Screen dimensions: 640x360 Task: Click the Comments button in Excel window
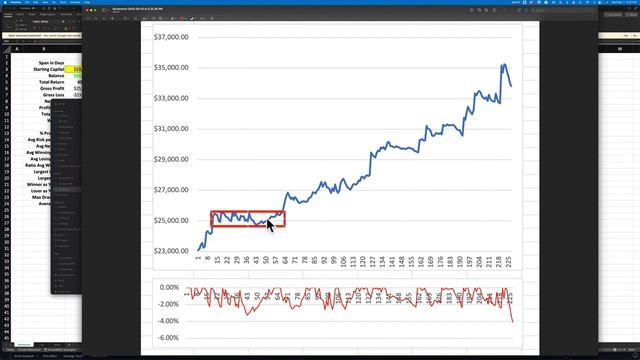pyautogui.click(x=613, y=15)
